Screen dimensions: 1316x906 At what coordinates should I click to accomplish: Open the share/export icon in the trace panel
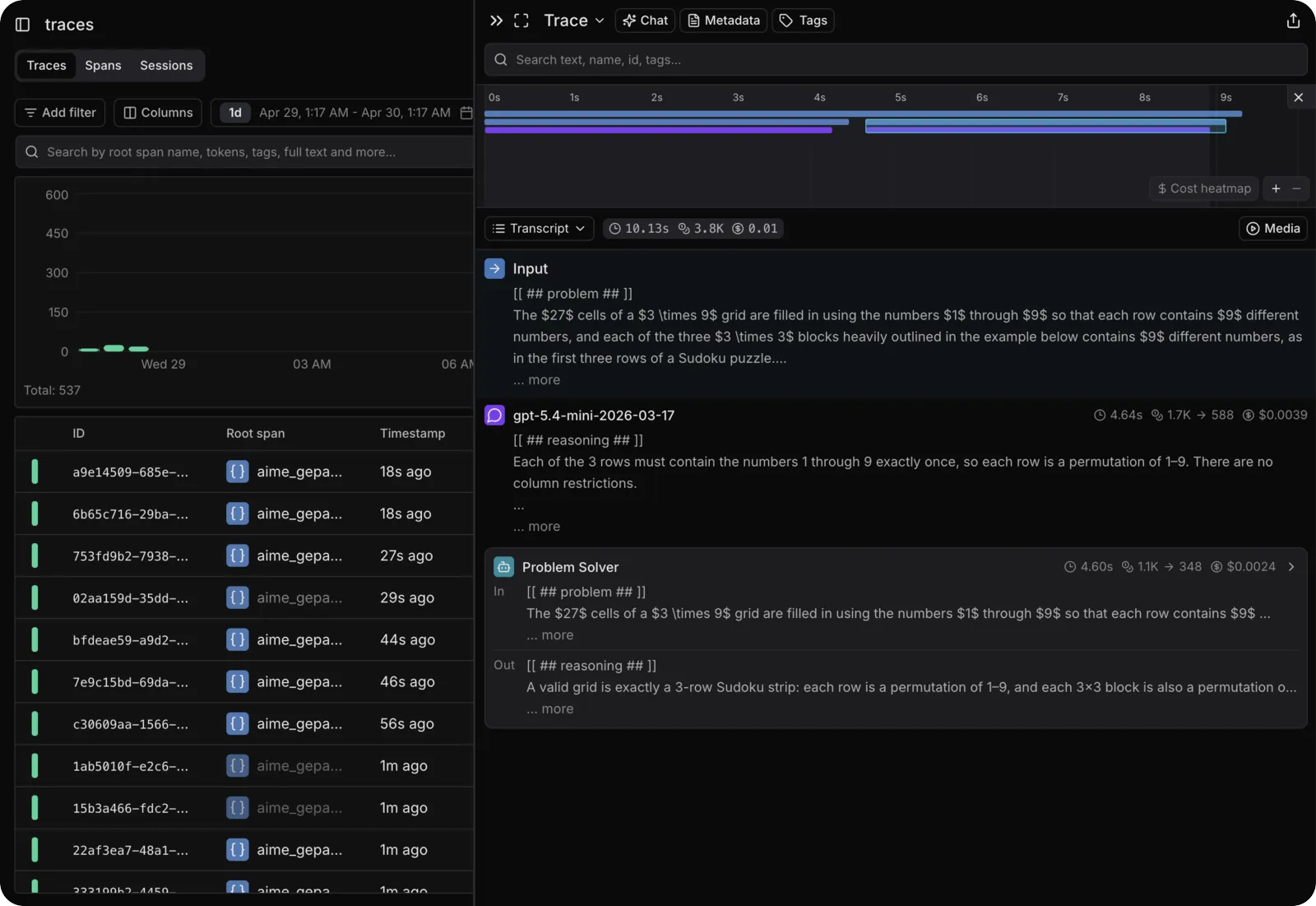click(1293, 21)
